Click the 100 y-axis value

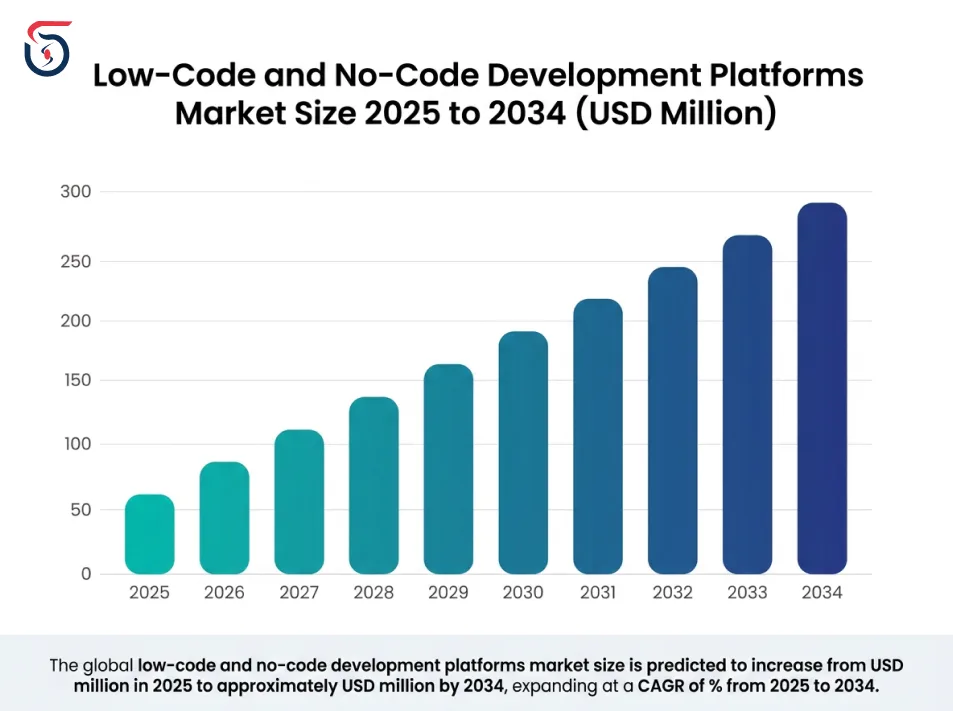point(77,444)
